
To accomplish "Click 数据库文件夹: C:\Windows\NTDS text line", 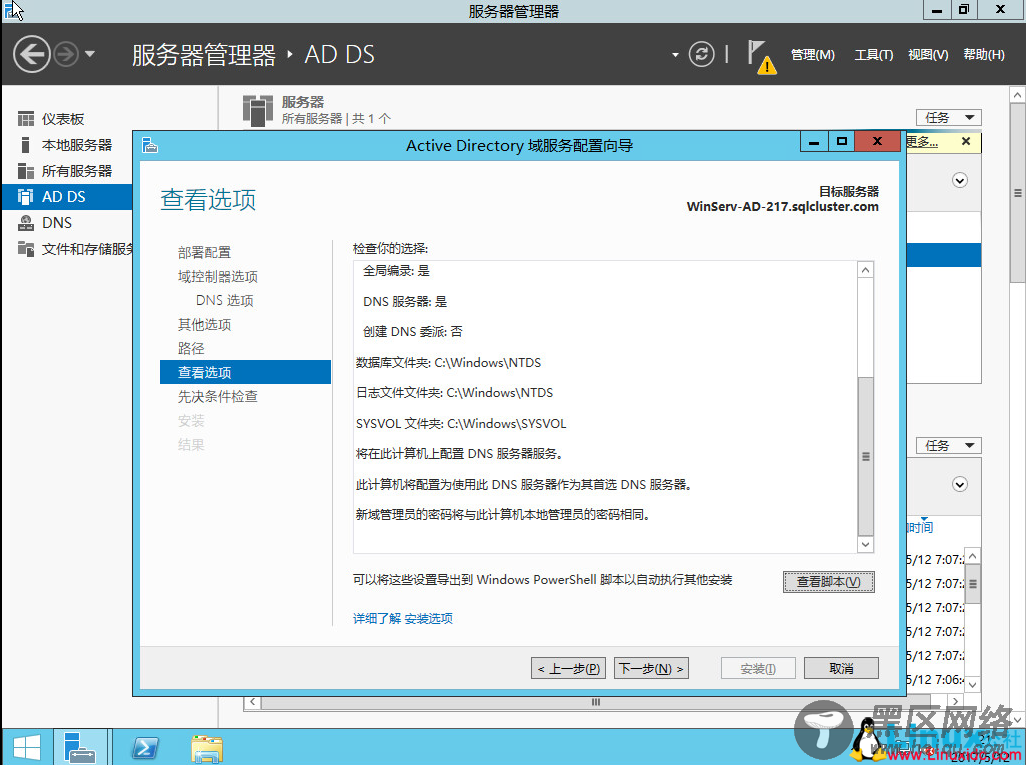I will tap(448, 363).
